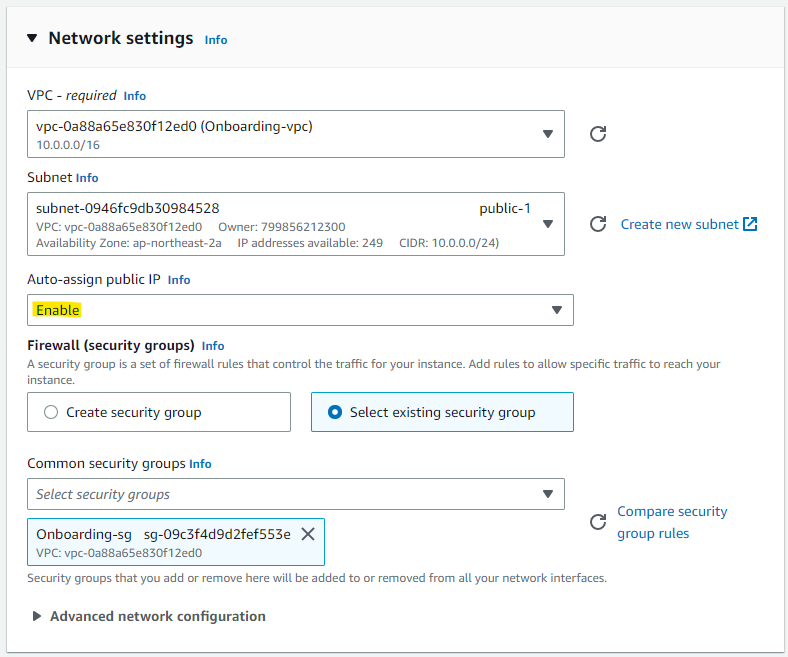Open the Subnet dropdown
788x657 pixels.
[x=296, y=224]
